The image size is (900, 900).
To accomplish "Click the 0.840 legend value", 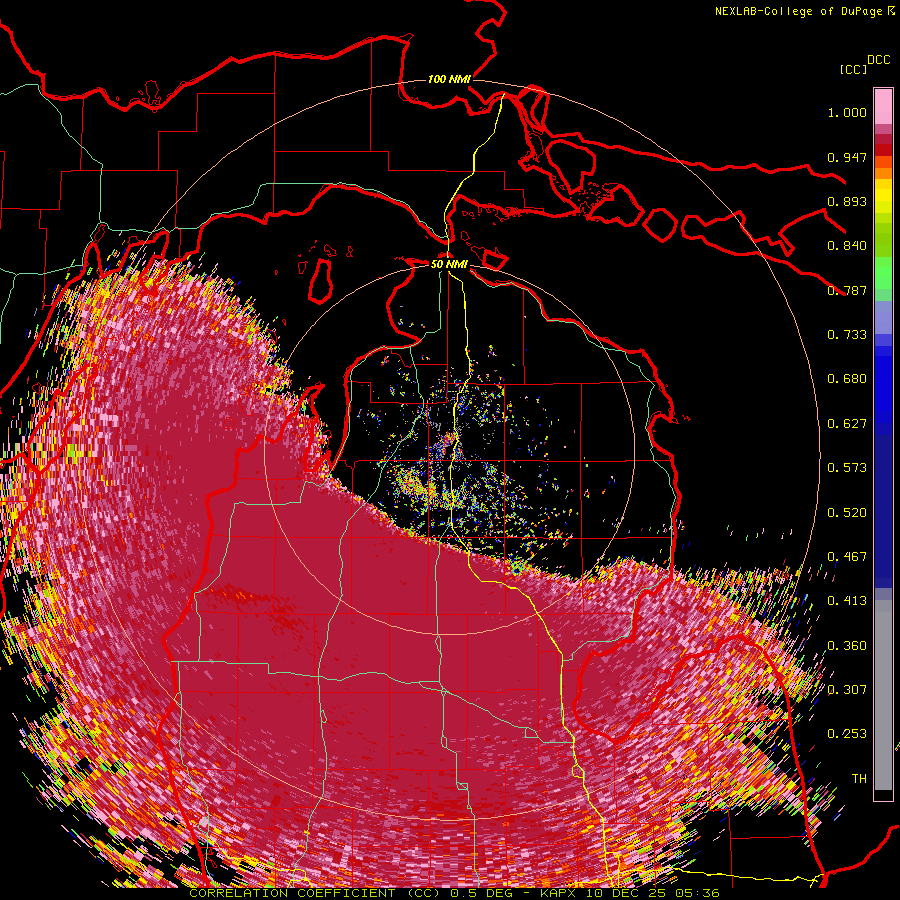I will click(847, 246).
